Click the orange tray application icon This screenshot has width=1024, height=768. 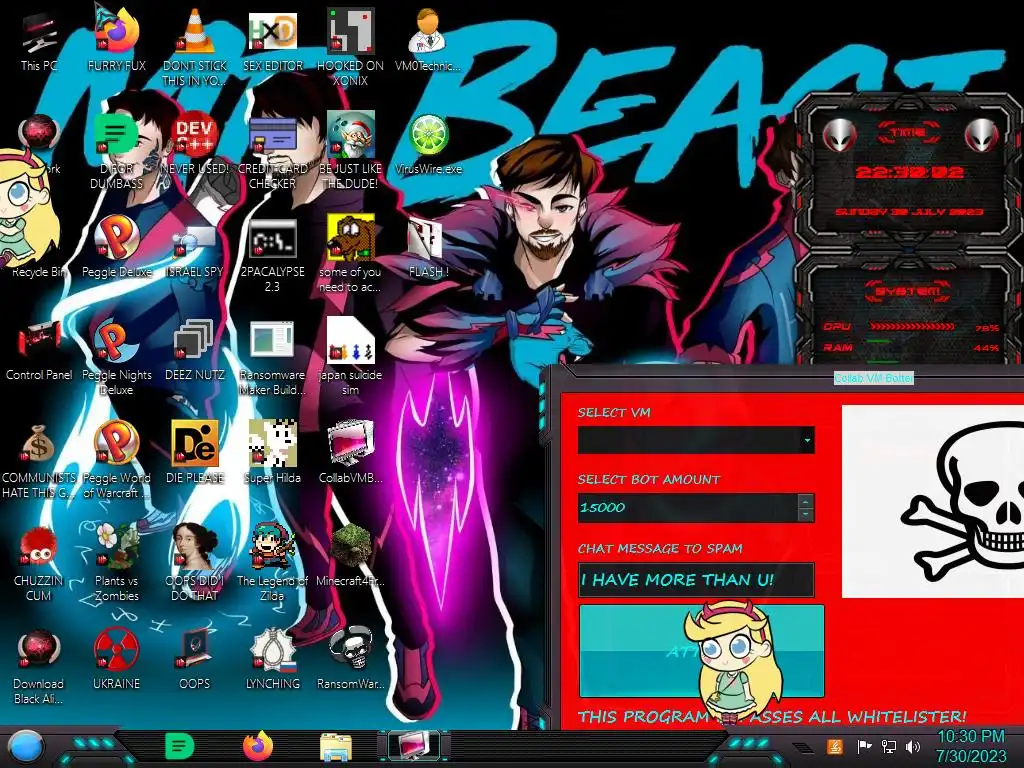click(835, 746)
